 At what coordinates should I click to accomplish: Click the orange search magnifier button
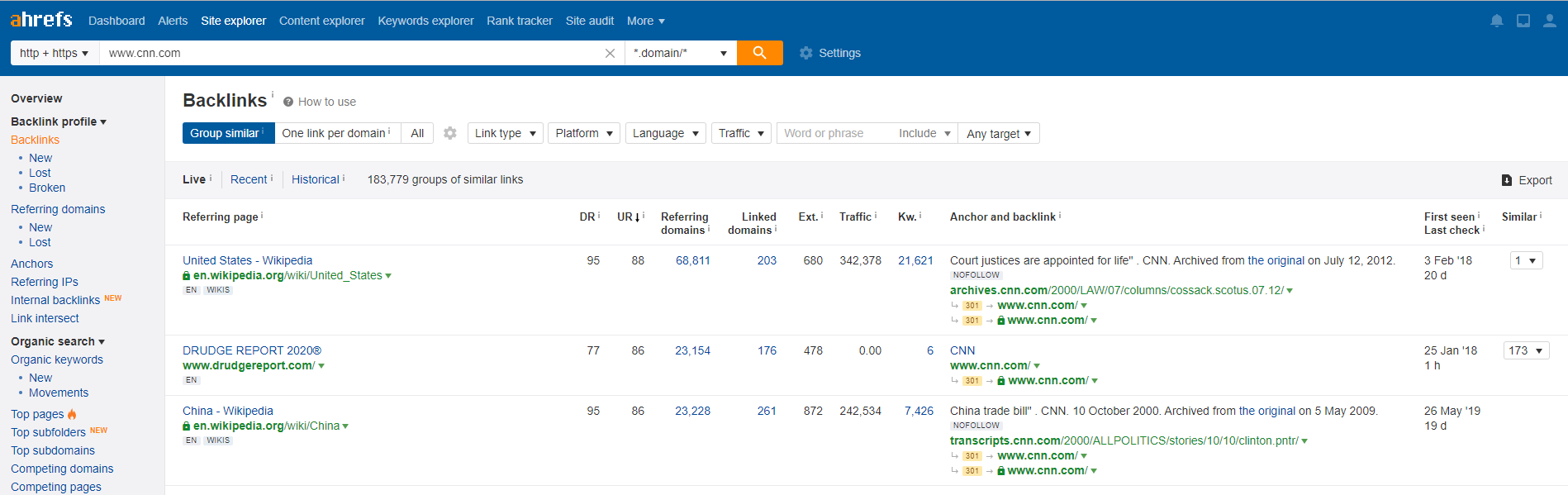tap(759, 53)
